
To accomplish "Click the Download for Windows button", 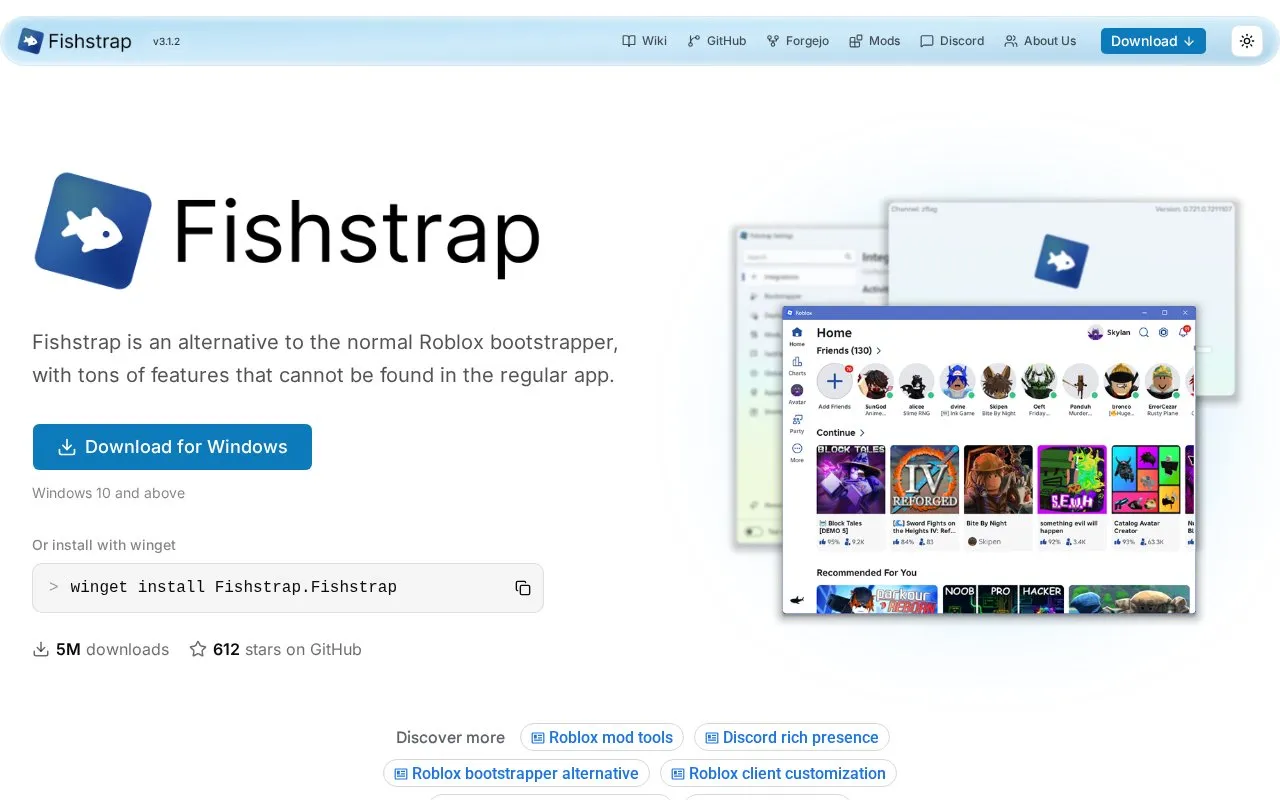I will (172, 447).
